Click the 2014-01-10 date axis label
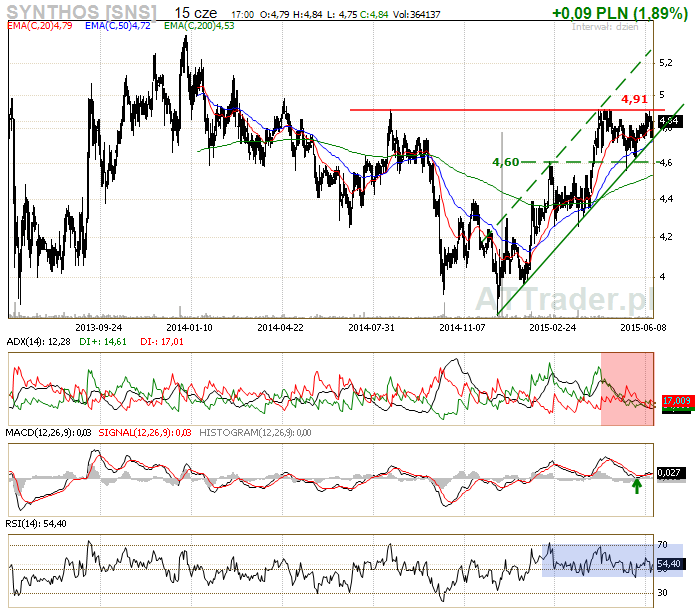The image size is (700, 613). click(190, 328)
